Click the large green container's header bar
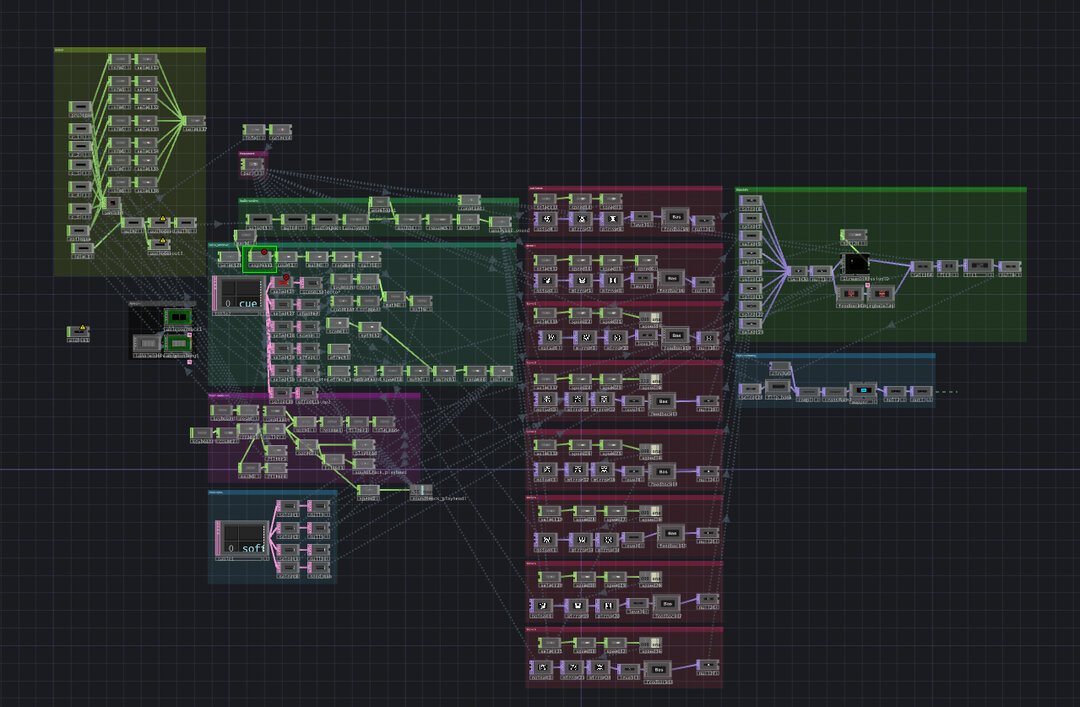1080x707 pixels. pos(880,189)
